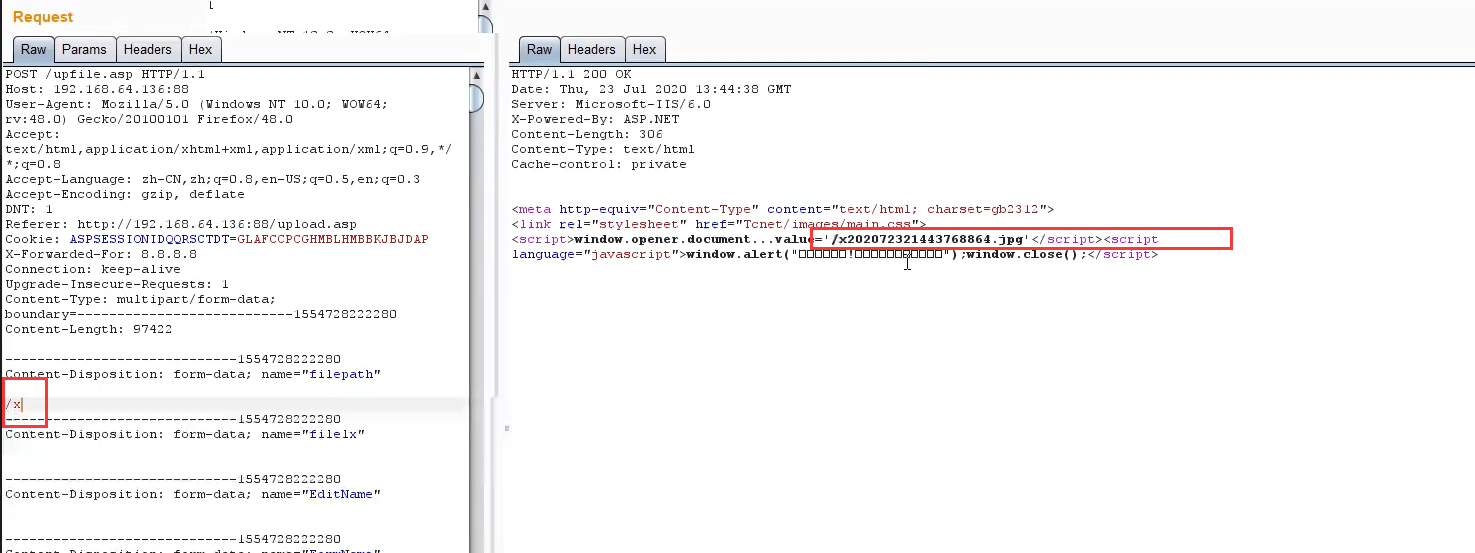Switch to the response Raw tab
This screenshot has height=553, width=1475.
[539, 50]
